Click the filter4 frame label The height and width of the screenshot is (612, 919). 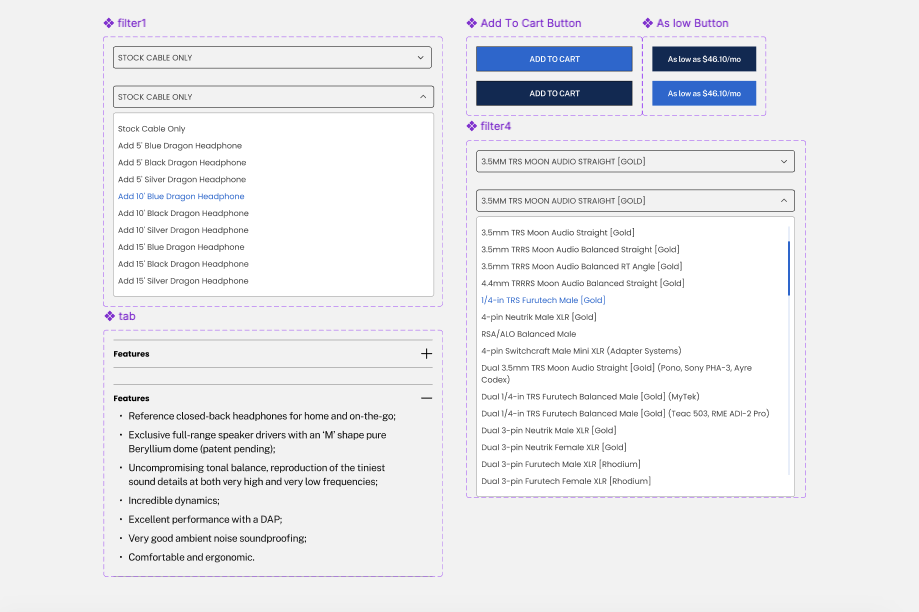tap(496, 126)
